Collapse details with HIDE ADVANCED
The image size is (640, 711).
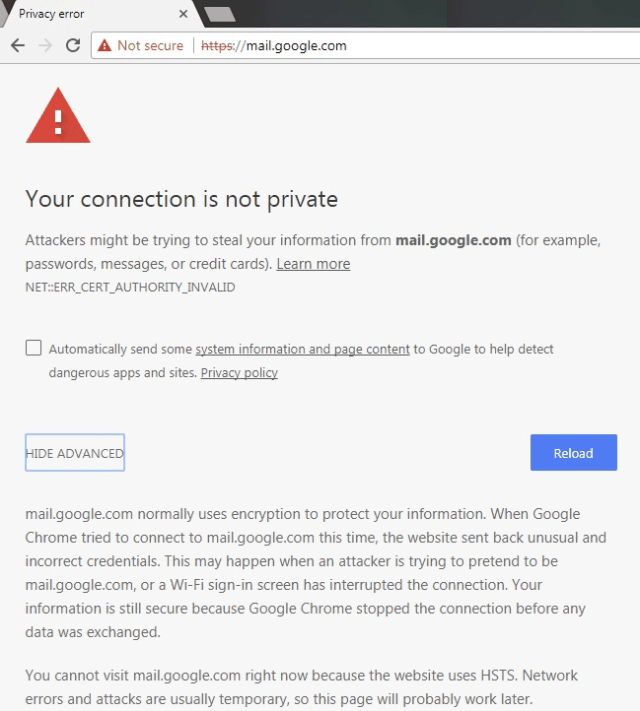75,453
